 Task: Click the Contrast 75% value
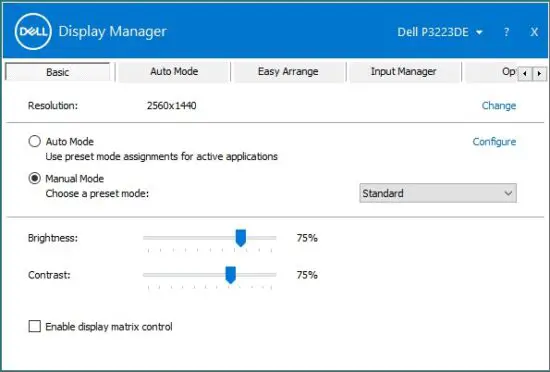tap(307, 275)
